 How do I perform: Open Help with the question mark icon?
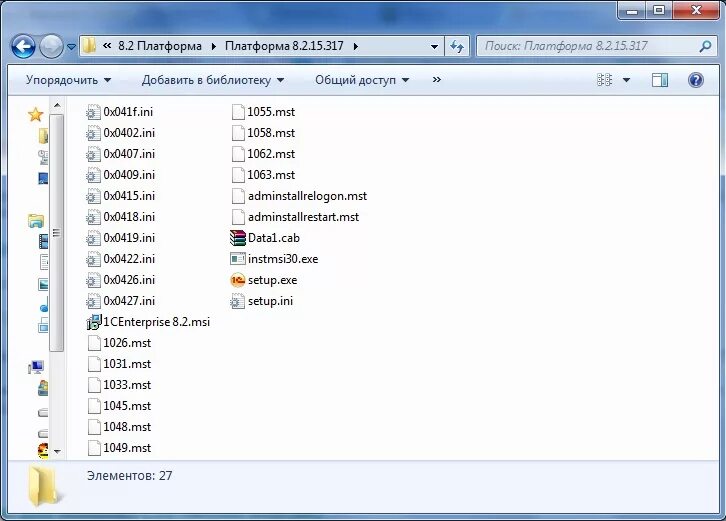(695, 80)
